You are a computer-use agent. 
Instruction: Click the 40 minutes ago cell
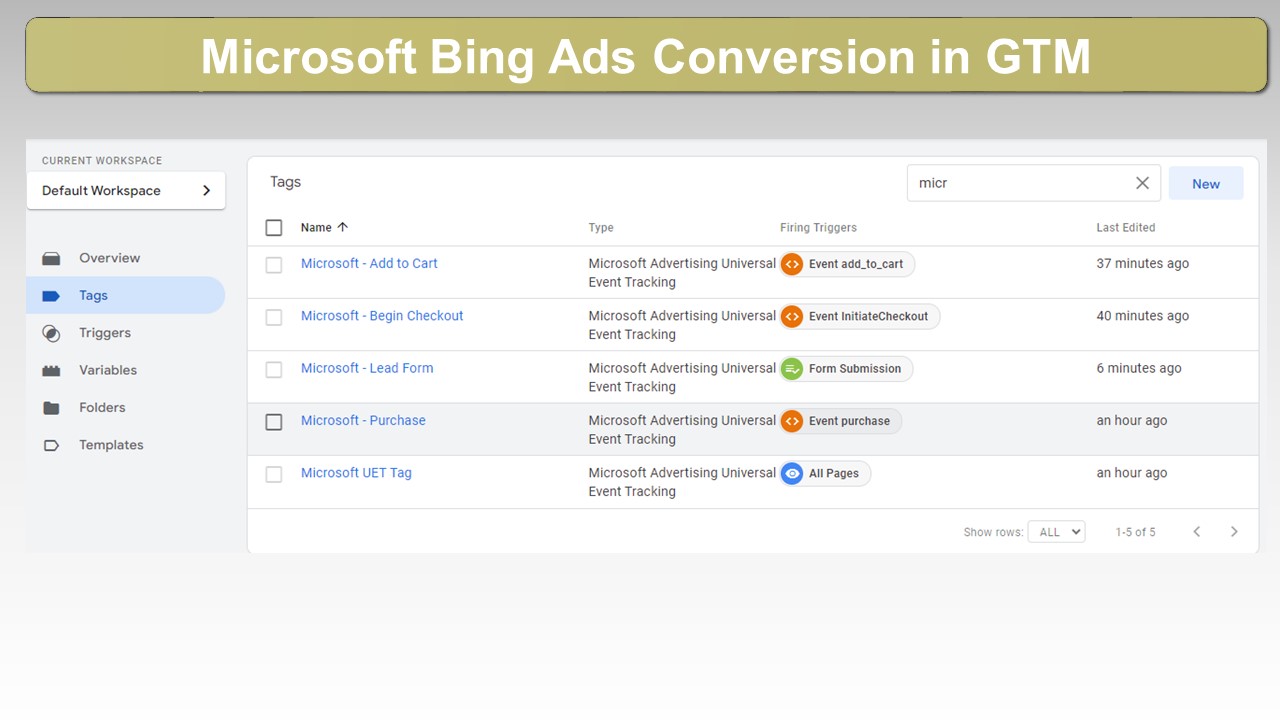pos(1142,315)
